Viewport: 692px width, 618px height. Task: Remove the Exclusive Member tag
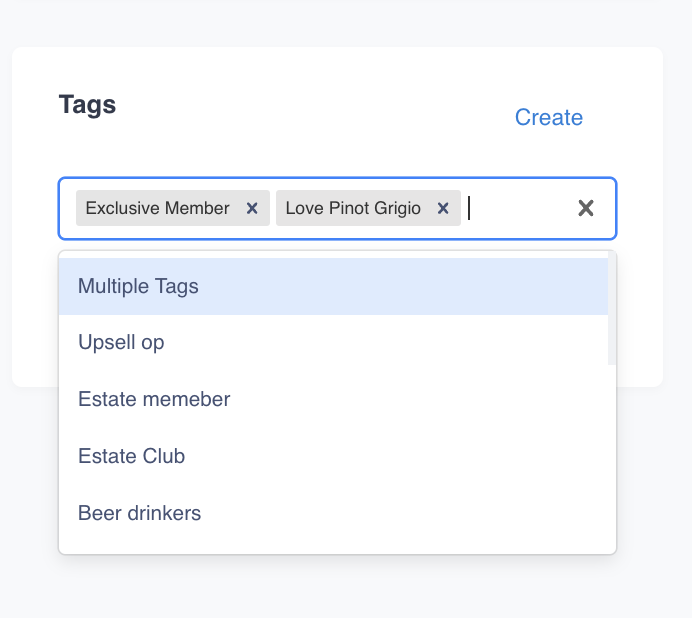tap(252, 208)
